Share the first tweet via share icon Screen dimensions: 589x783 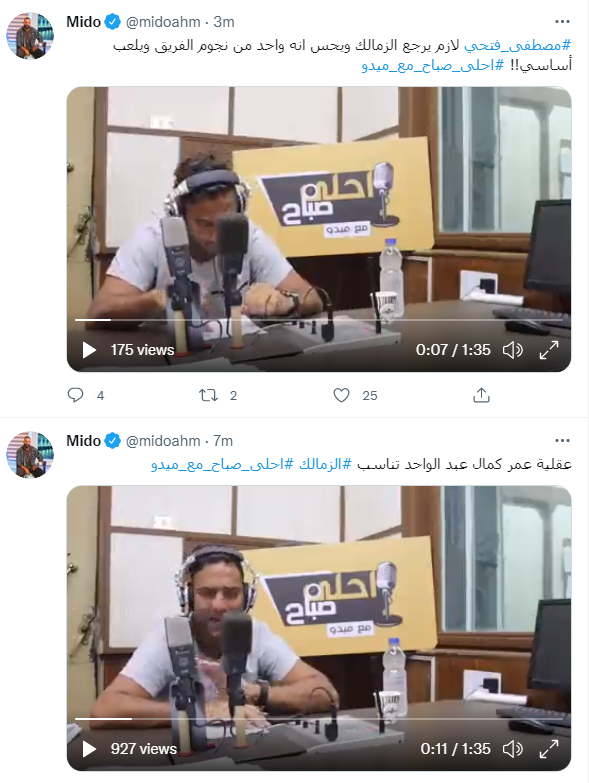[x=481, y=395]
